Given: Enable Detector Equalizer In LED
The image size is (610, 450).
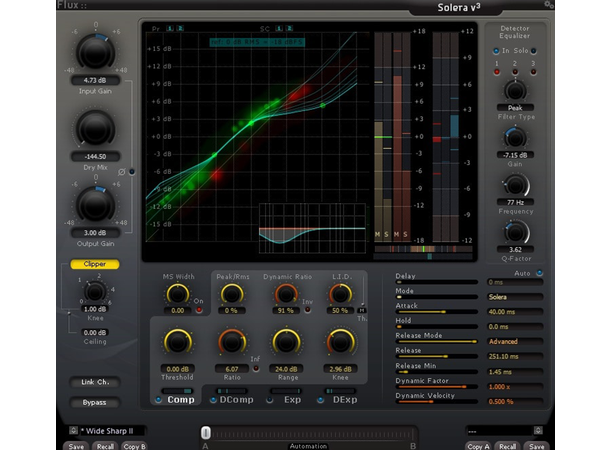Looking at the screenshot, I should pos(496,51).
